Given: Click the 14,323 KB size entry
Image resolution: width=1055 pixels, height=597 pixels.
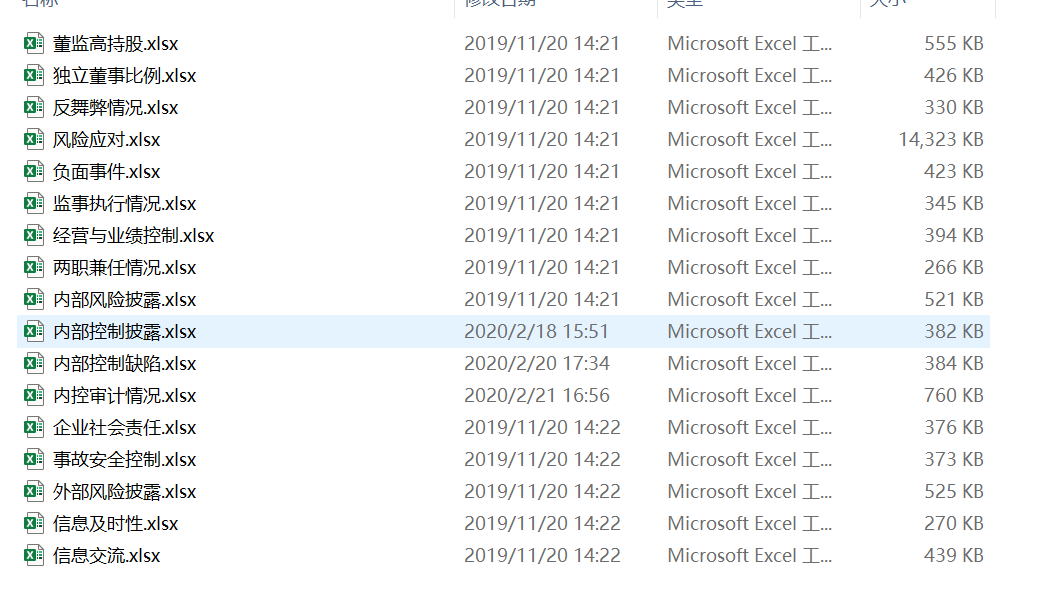Looking at the screenshot, I should [940, 139].
